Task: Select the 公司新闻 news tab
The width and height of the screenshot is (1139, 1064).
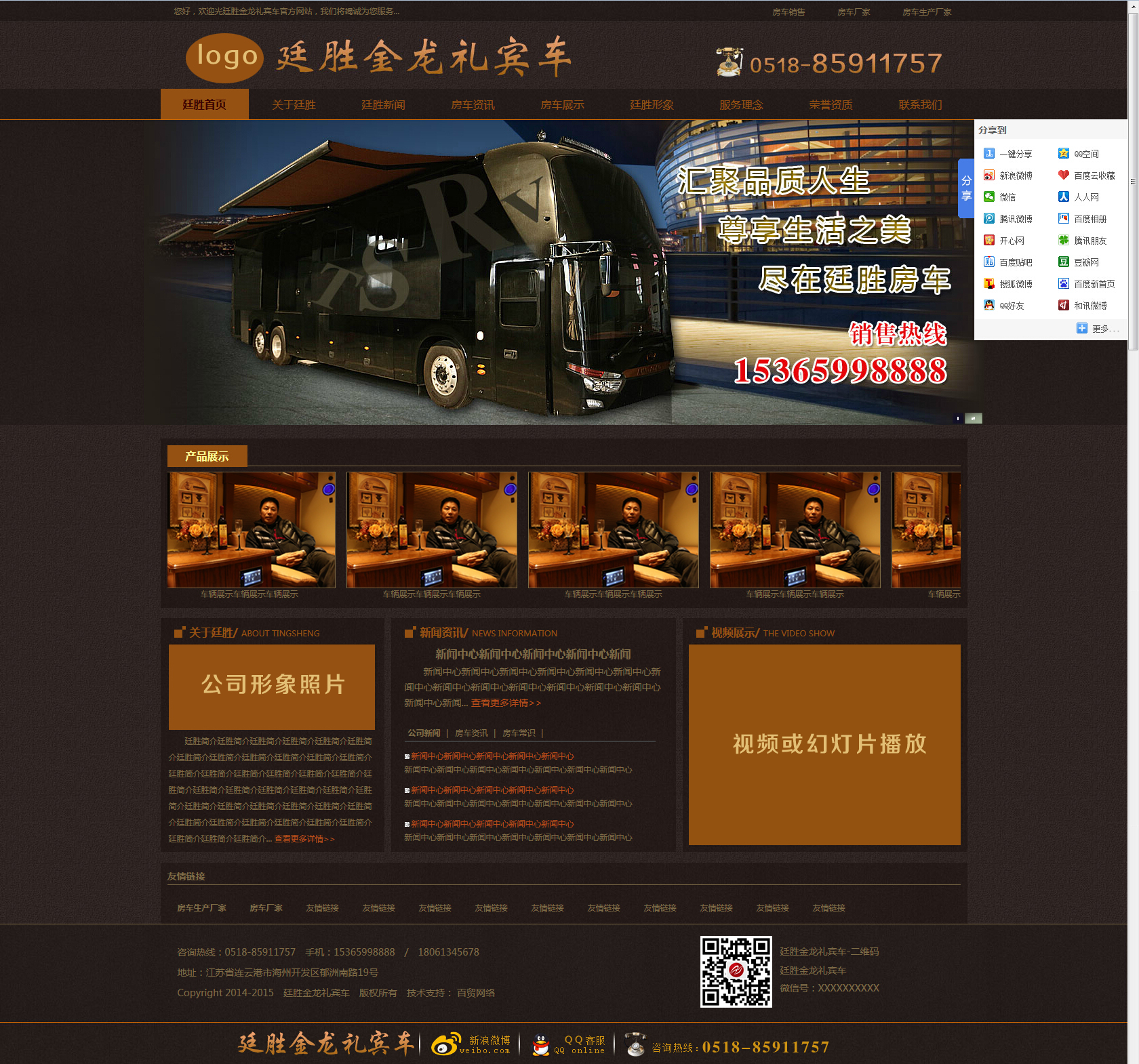Action: (424, 733)
